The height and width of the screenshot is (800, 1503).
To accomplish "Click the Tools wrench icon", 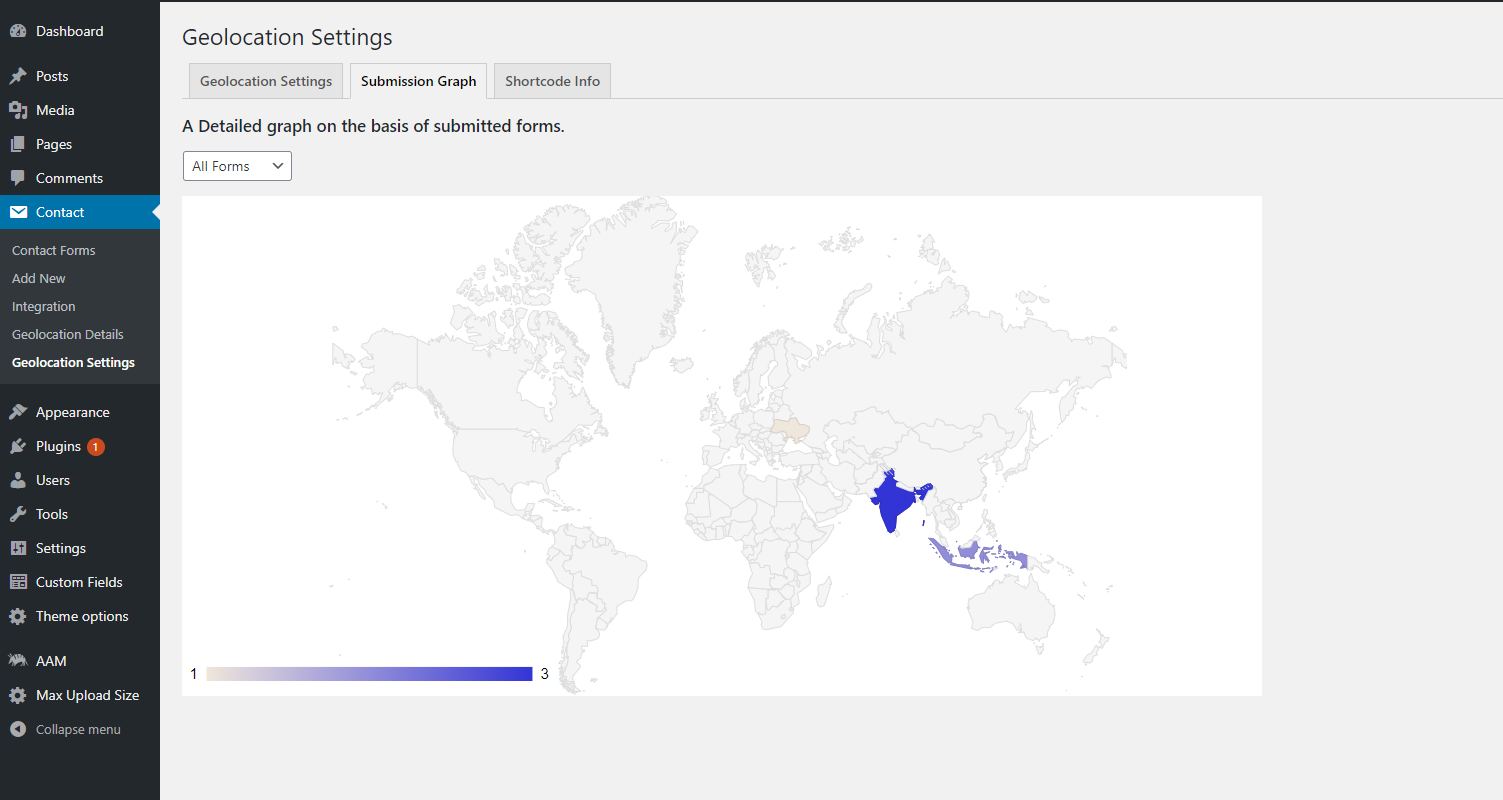I will [18, 515].
